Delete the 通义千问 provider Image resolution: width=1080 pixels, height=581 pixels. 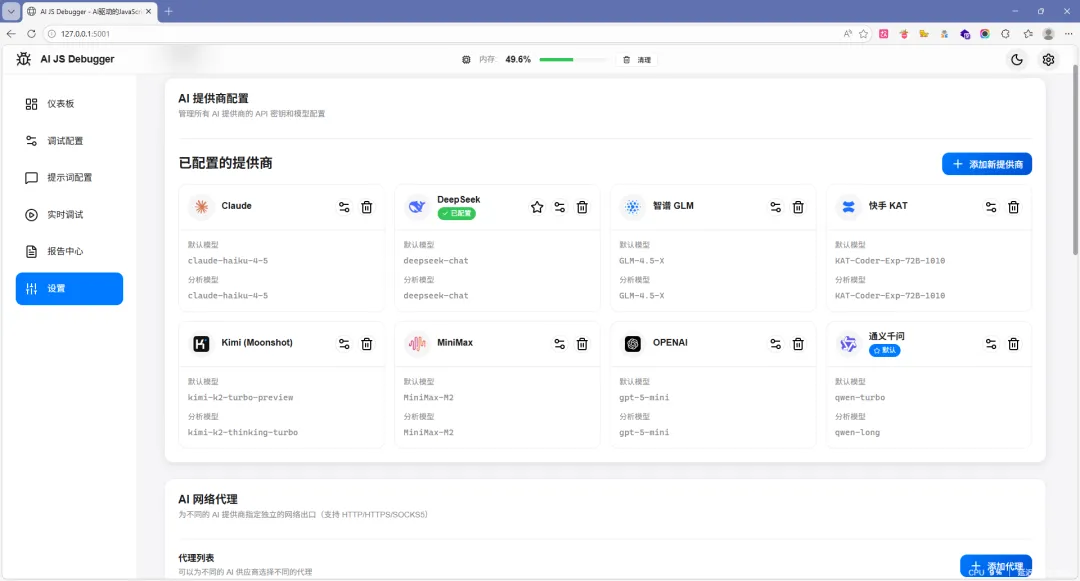(1013, 344)
